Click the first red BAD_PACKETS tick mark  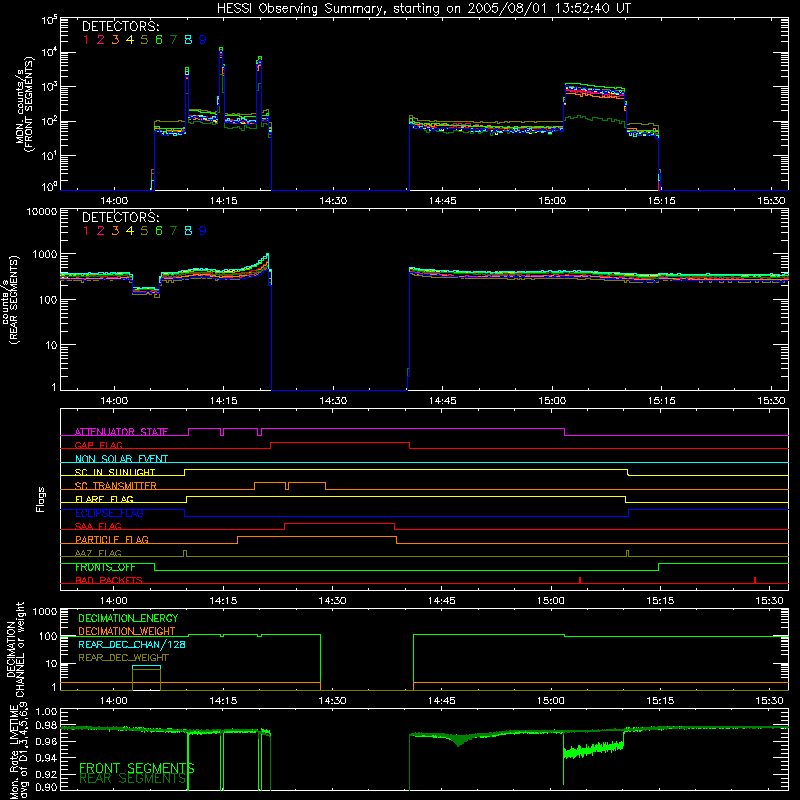[x=580, y=580]
